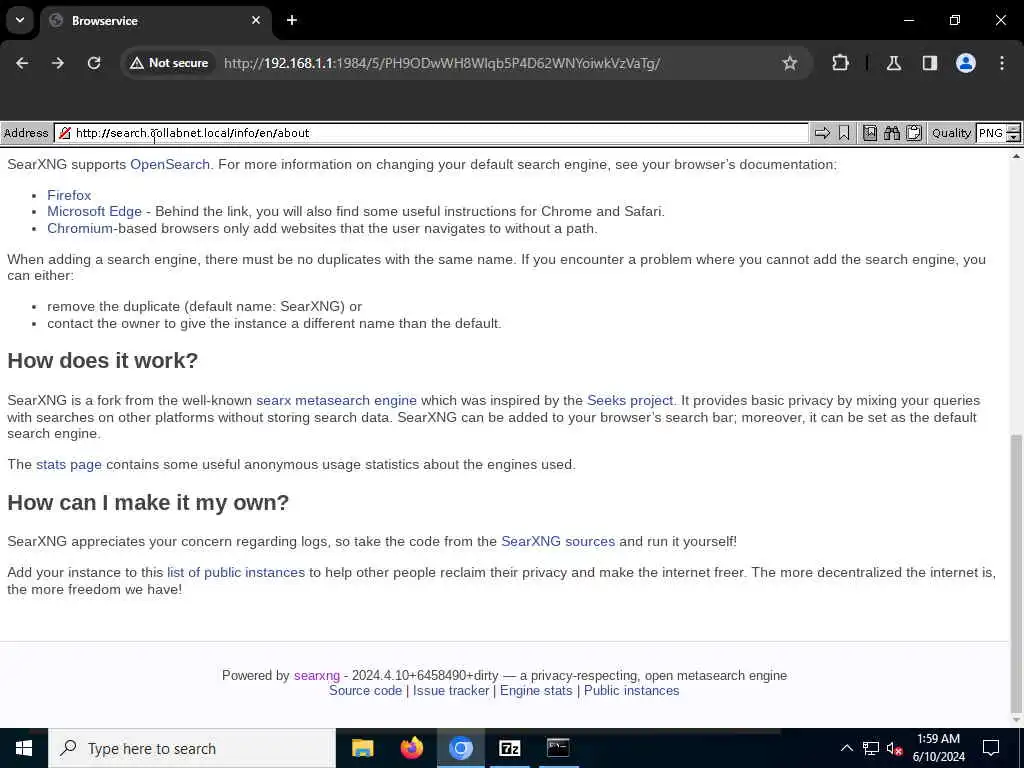Select the Browservice tab

155,21
